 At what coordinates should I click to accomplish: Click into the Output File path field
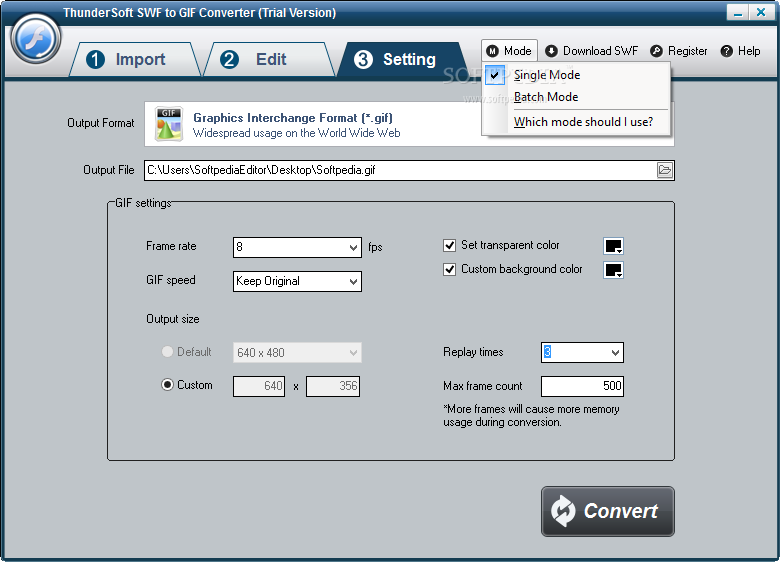[x=400, y=170]
